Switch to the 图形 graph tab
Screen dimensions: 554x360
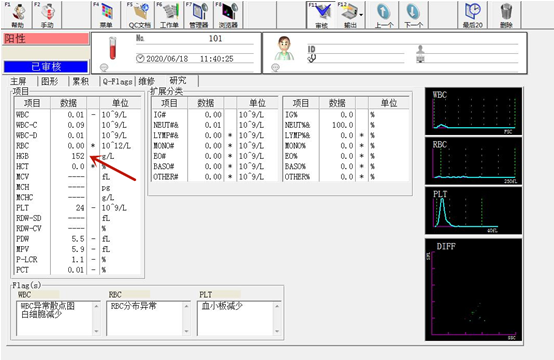(49, 82)
